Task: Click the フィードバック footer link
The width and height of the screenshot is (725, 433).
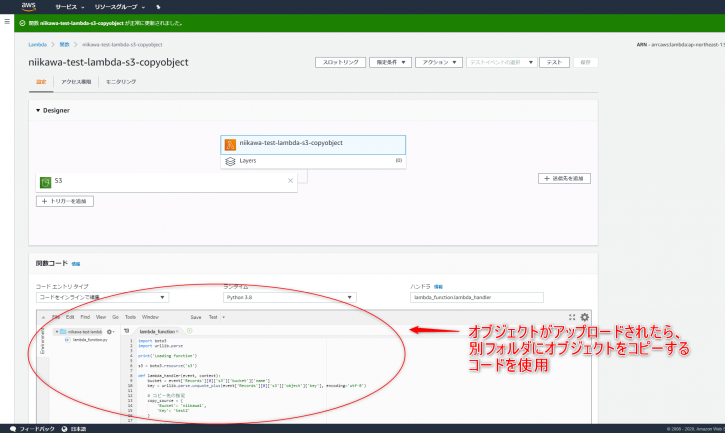Action: [37, 429]
